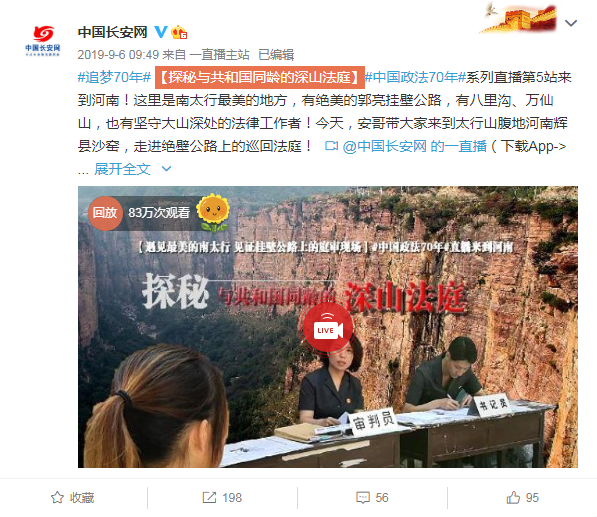Click the red LIVE camera play button

[328, 328]
